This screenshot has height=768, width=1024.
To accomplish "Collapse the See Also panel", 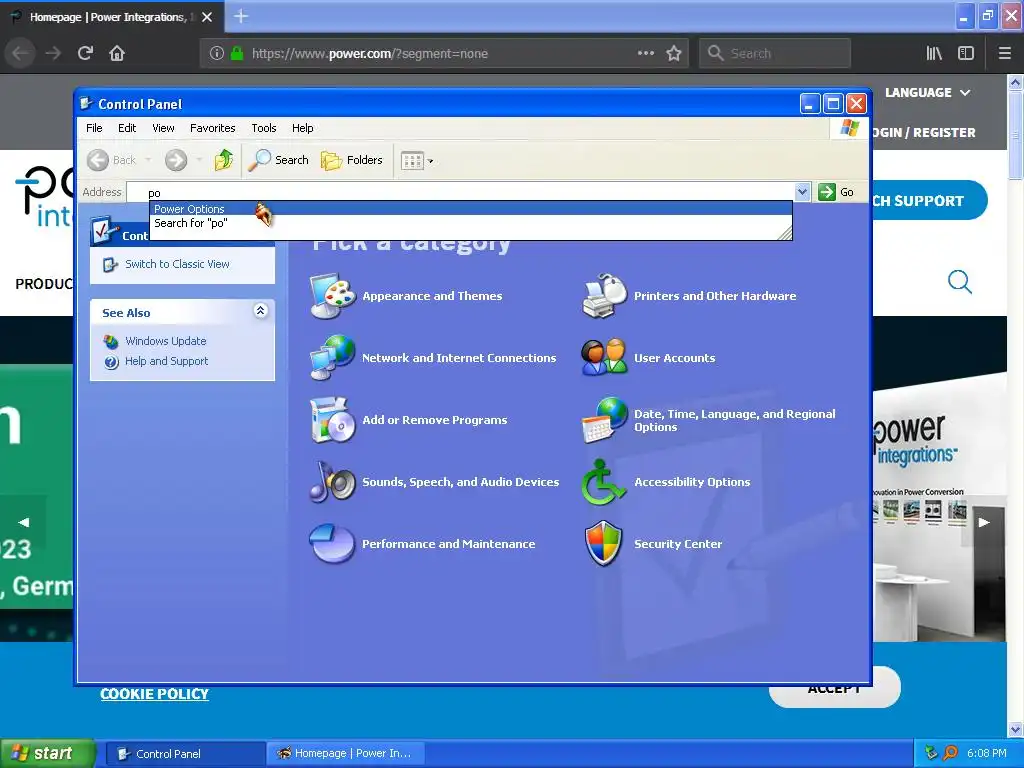I will 260,311.
